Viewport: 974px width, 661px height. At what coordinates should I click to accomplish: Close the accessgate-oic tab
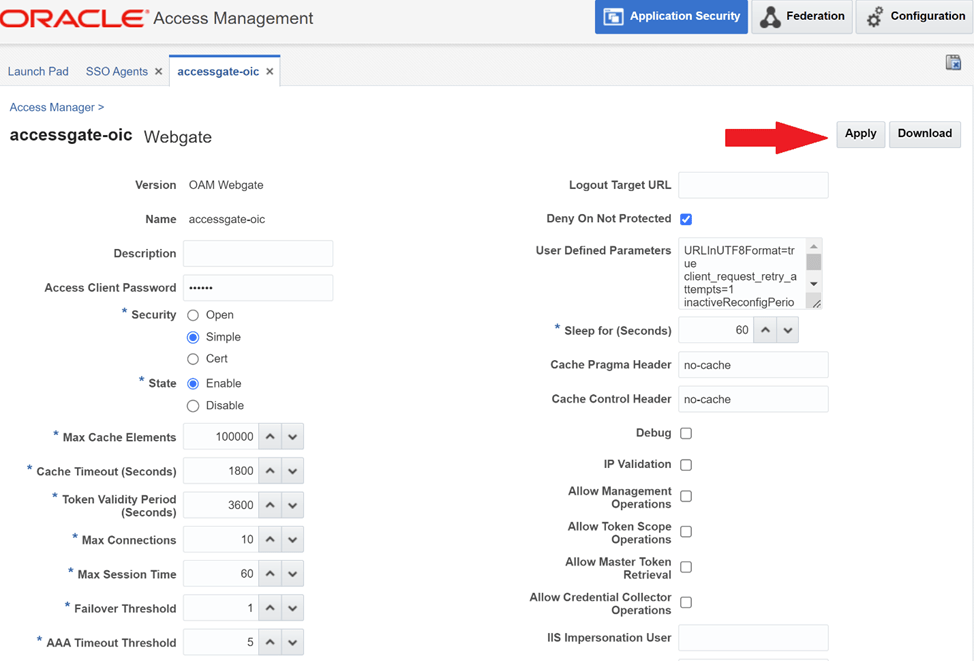click(x=270, y=72)
